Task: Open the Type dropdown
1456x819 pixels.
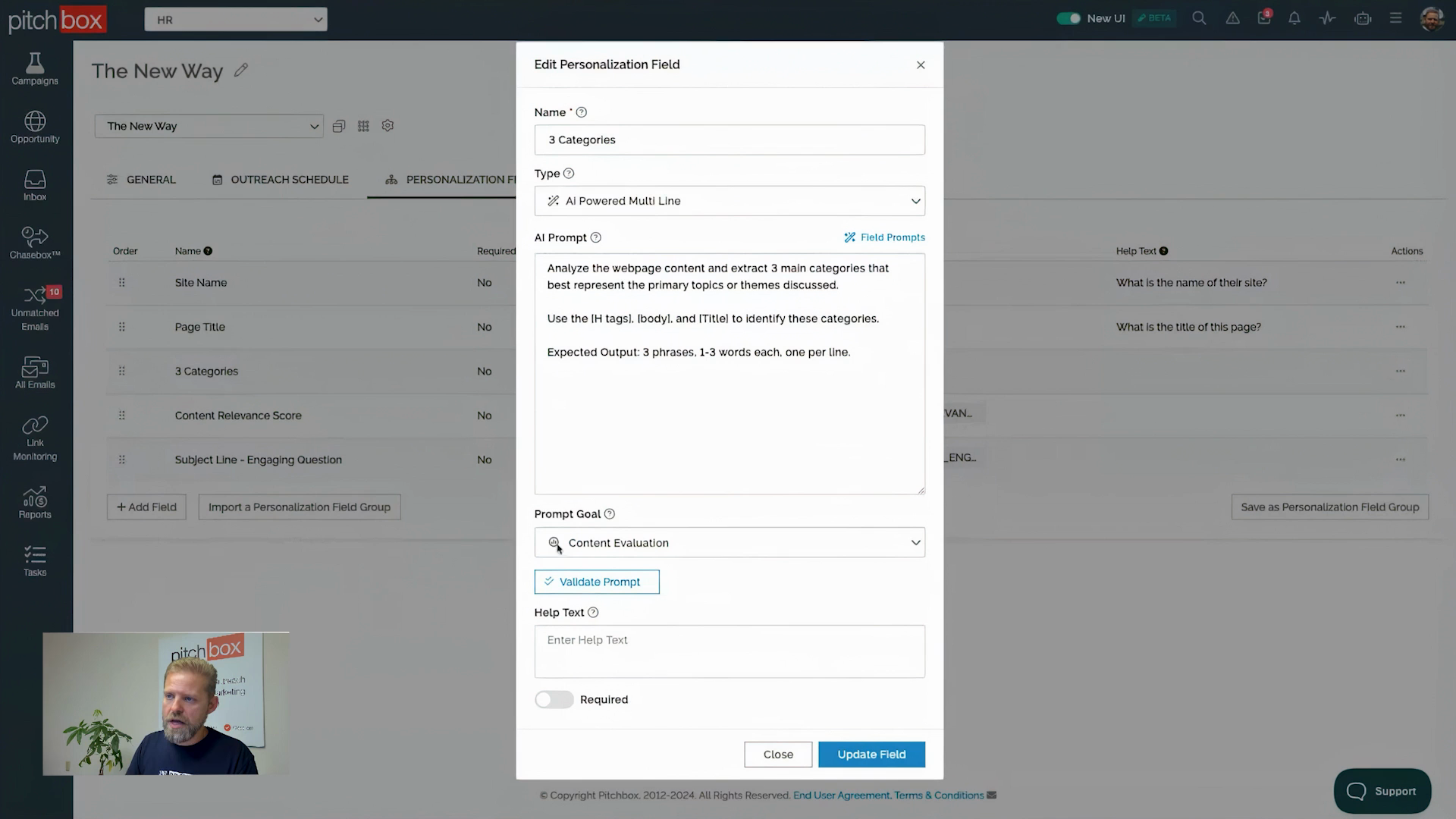Action: (730, 201)
